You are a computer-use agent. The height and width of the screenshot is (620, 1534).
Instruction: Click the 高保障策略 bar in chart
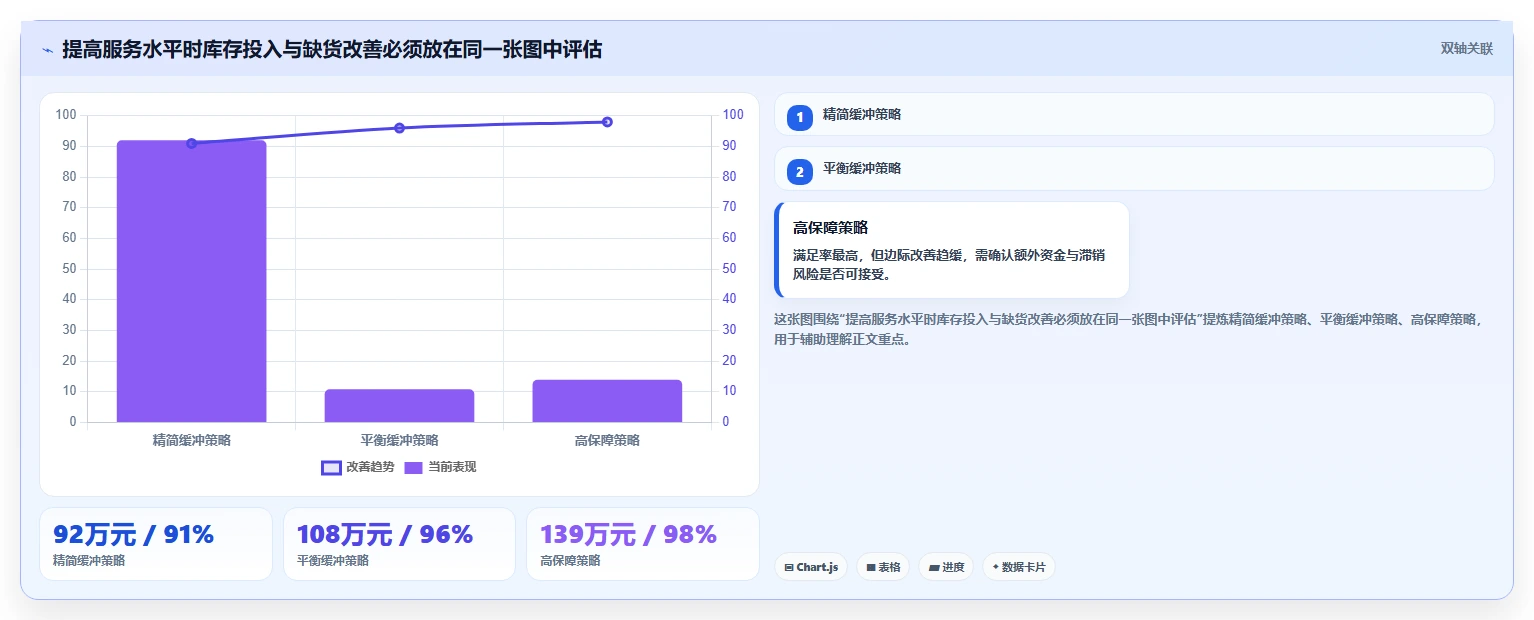pos(607,400)
